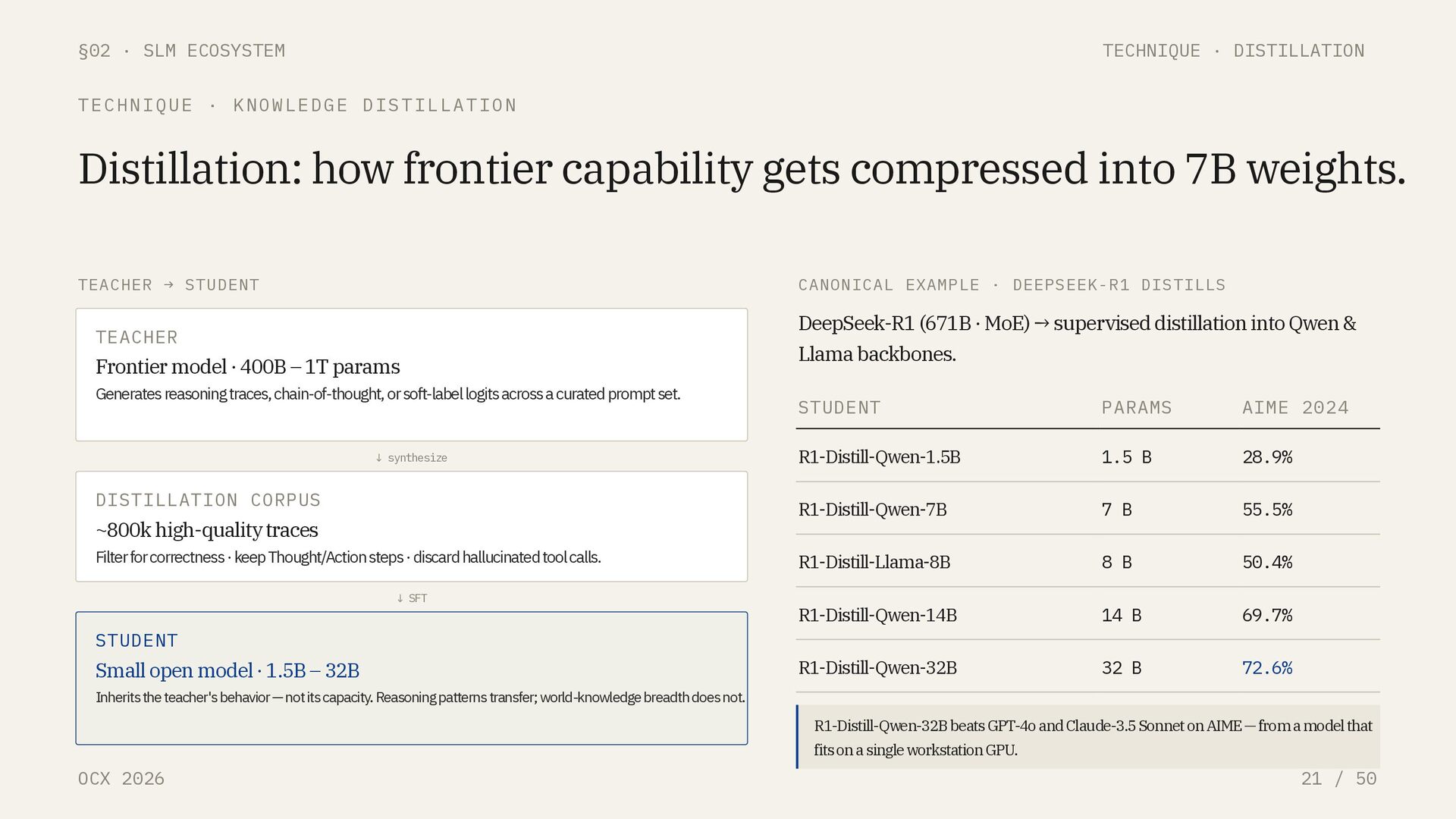Select the Distillation Corpus card
The image size is (1456, 819).
411,526
